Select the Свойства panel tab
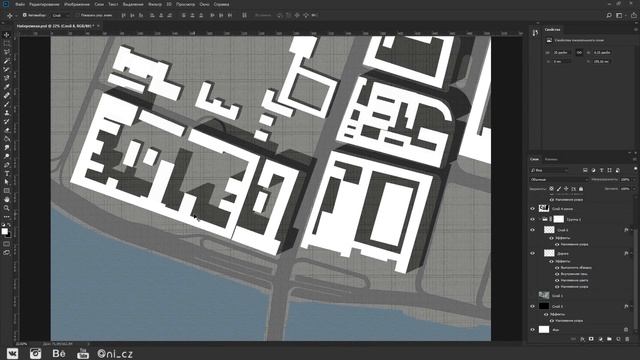The width and height of the screenshot is (640, 360). pyautogui.click(x=552, y=29)
